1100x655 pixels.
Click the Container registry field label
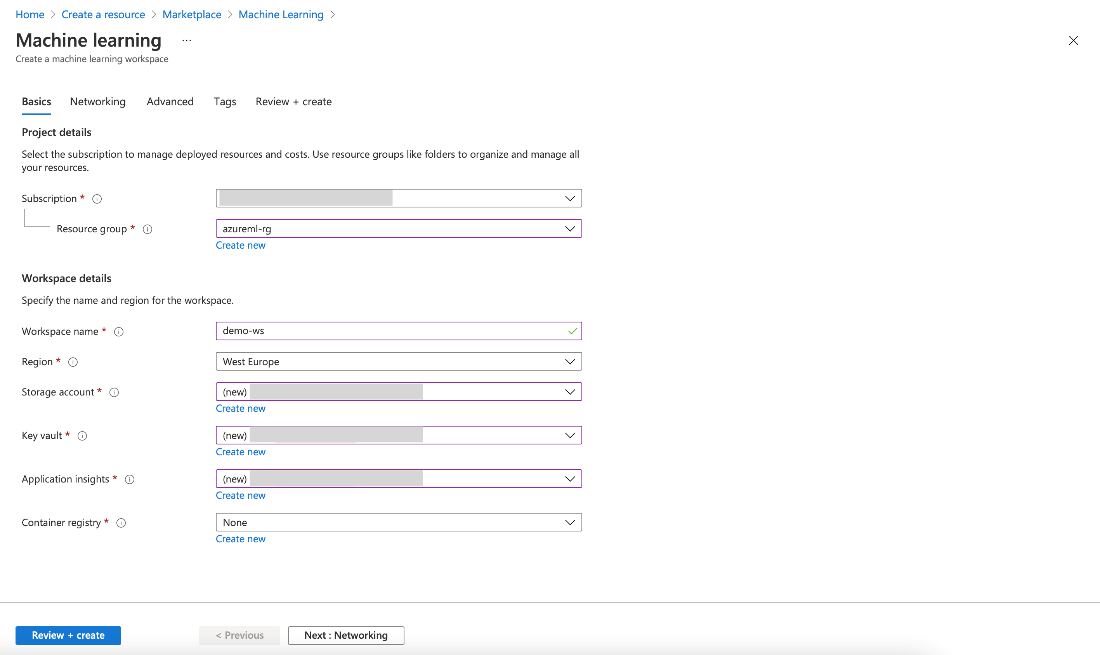61,523
